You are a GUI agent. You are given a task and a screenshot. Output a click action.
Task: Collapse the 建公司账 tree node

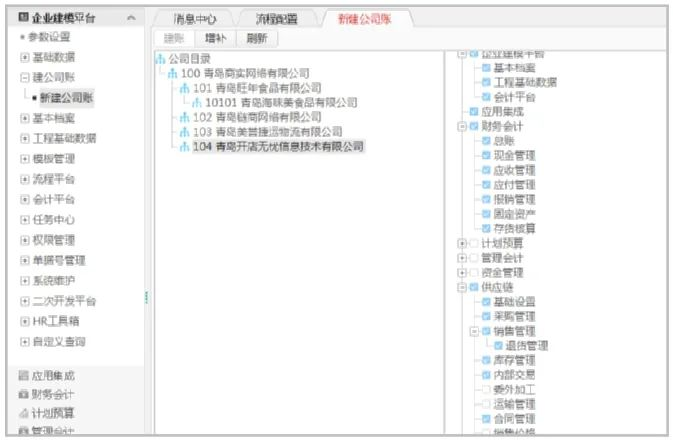[x=24, y=77]
